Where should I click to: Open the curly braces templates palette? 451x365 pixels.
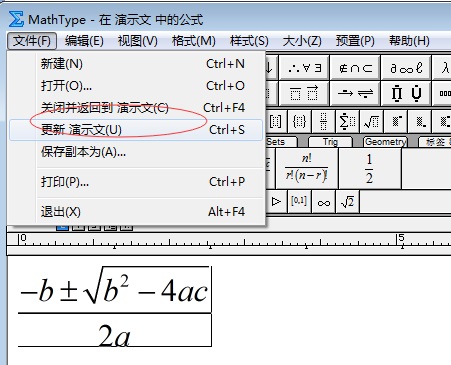pyautogui.click(x=299, y=121)
